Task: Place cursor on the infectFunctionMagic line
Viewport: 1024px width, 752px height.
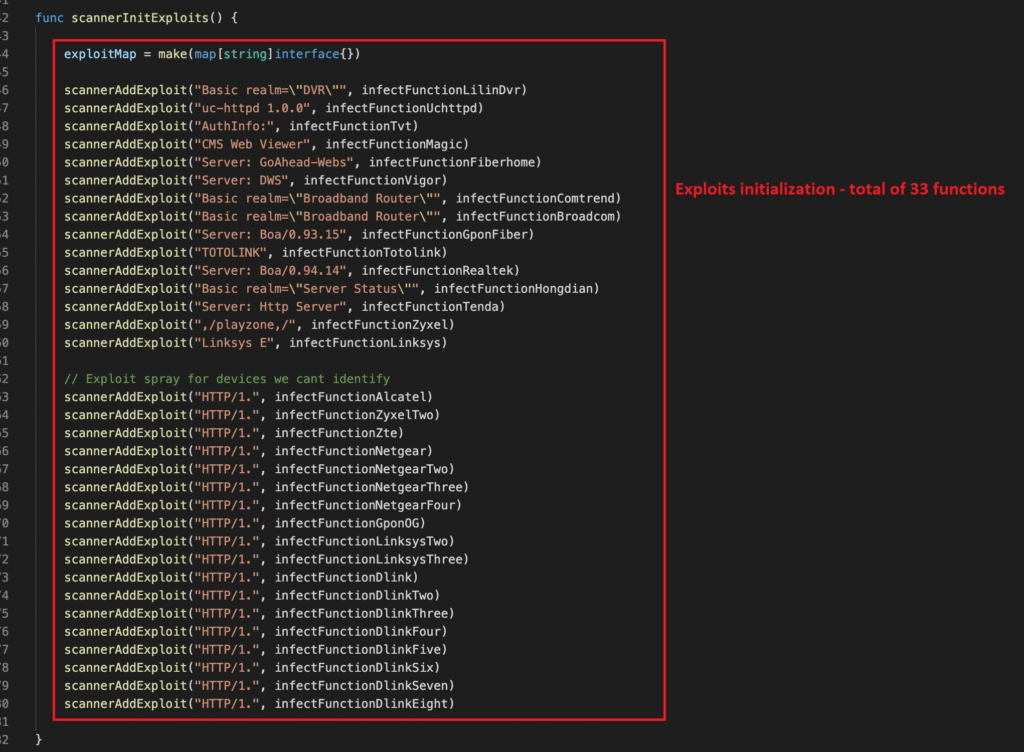Action: pyautogui.click(x=266, y=144)
